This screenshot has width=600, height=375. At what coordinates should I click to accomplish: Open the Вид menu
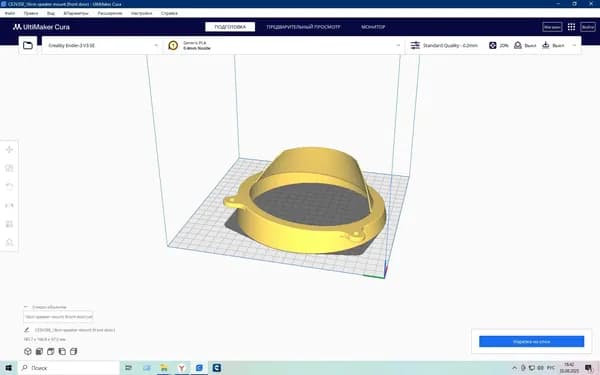51,13
